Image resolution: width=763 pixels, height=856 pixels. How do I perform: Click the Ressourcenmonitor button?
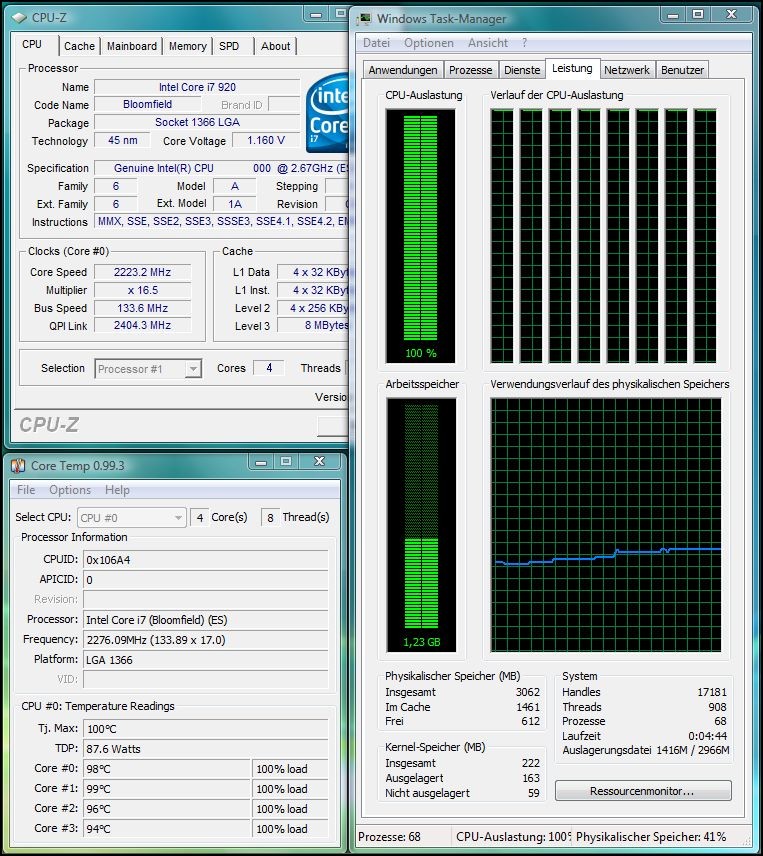(643, 791)
